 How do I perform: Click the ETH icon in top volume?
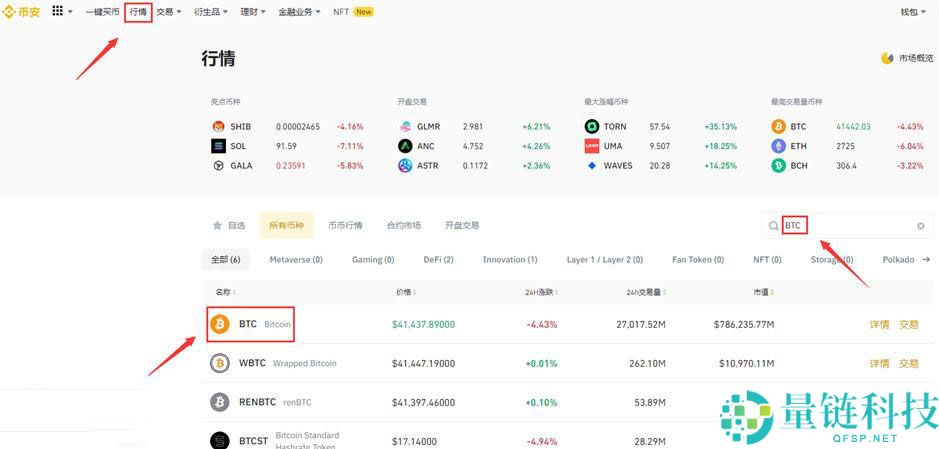tap(777, 146)
